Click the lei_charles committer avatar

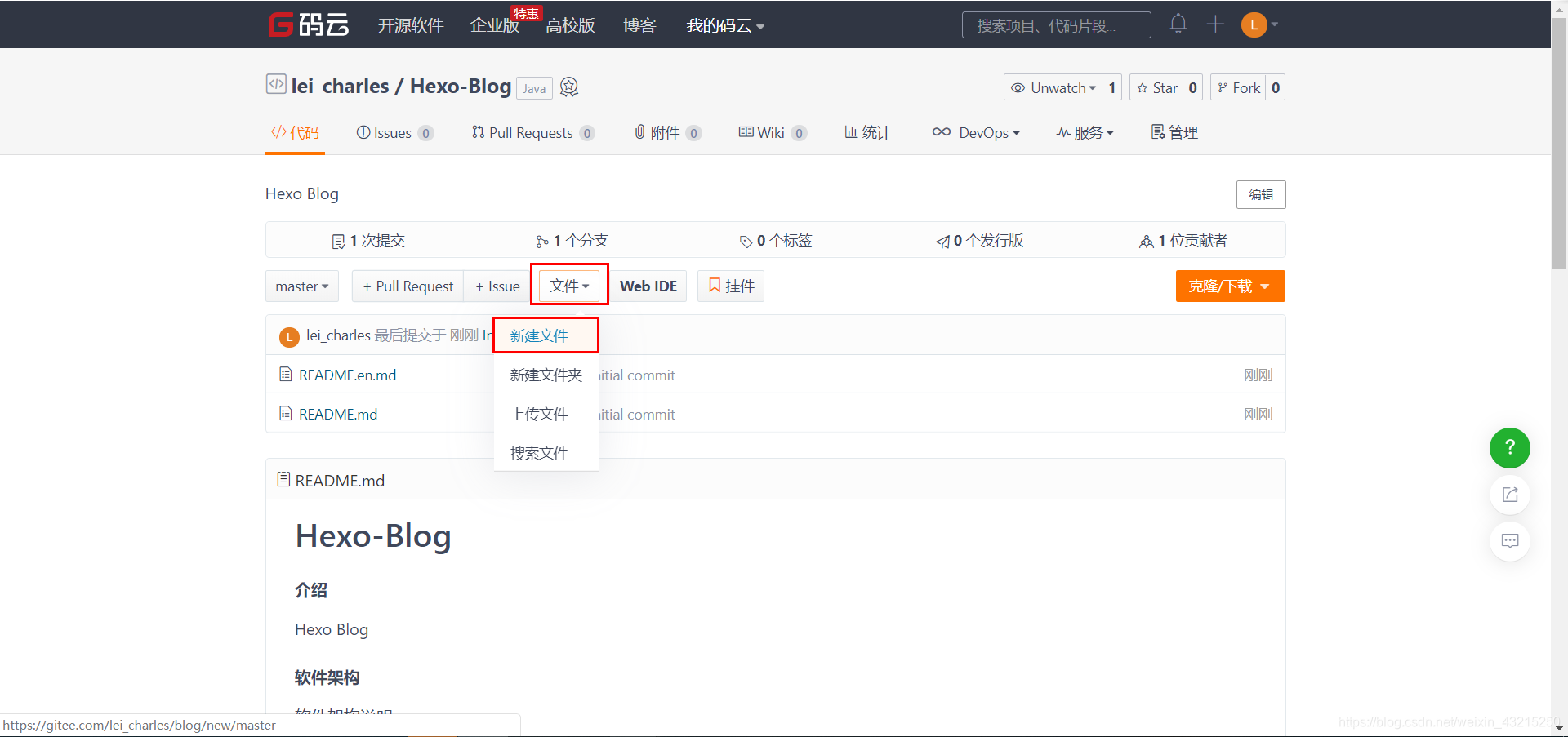tap(289, 336)
